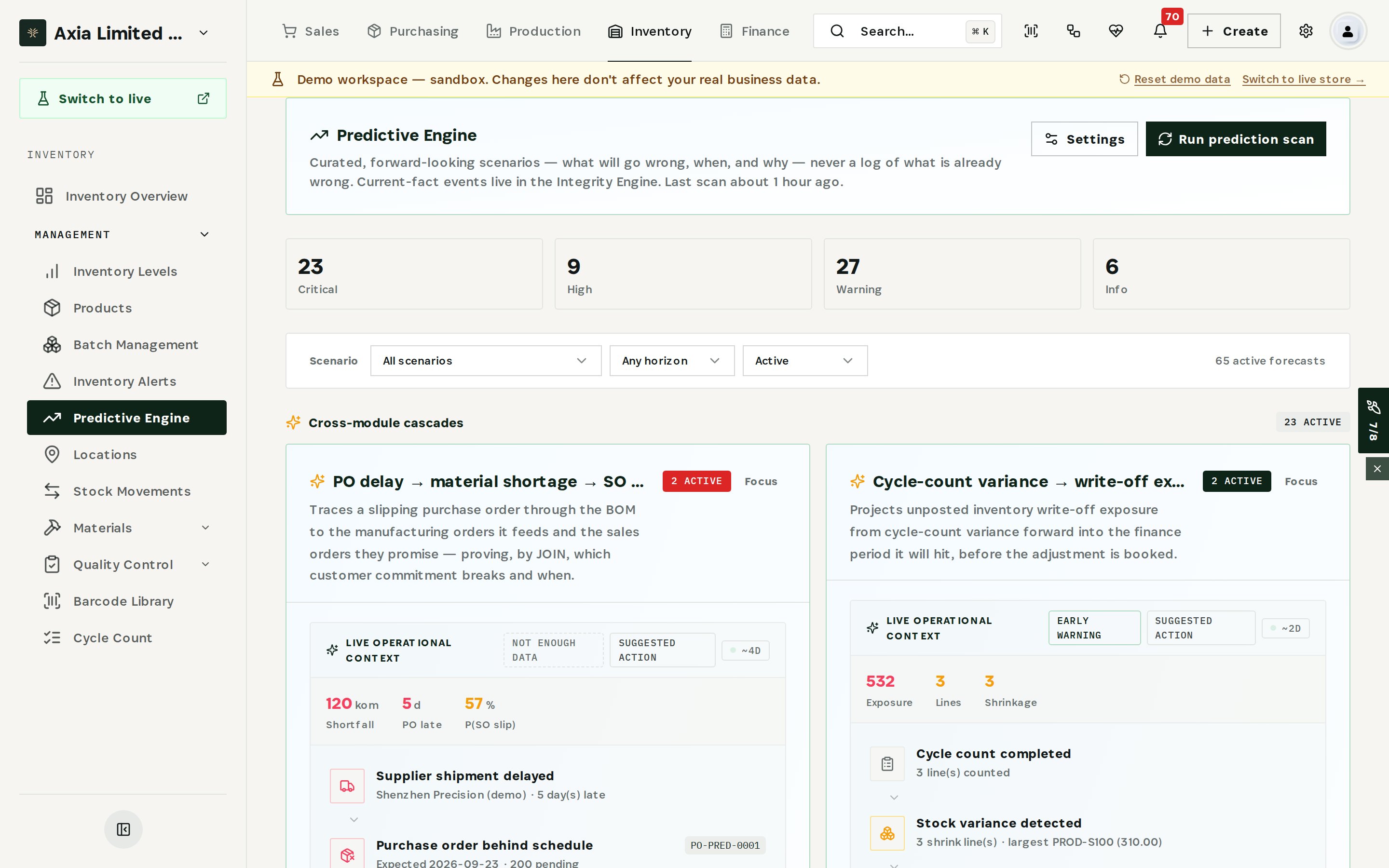Expand the Quality Control submenu
This screenshot has width=1389, height=868.
pyautogui.click(x=205, y=564)
